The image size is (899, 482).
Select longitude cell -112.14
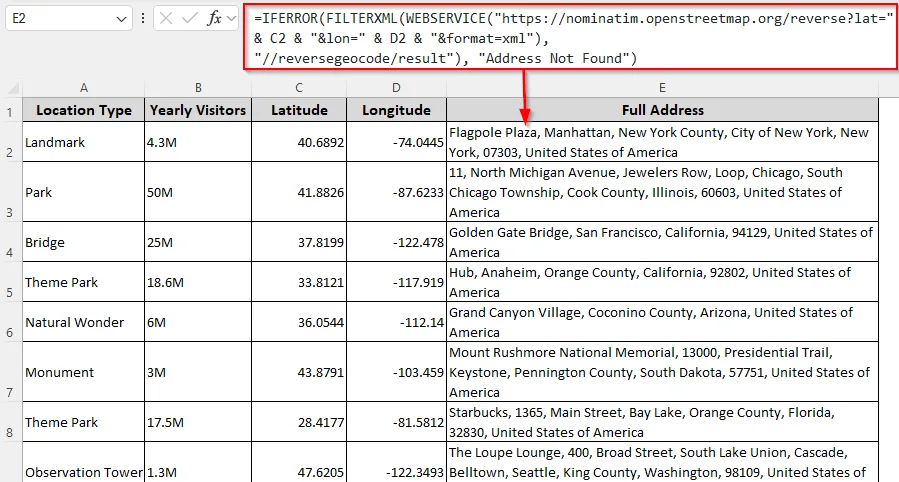pyautogui.click(x=396, y=322)
